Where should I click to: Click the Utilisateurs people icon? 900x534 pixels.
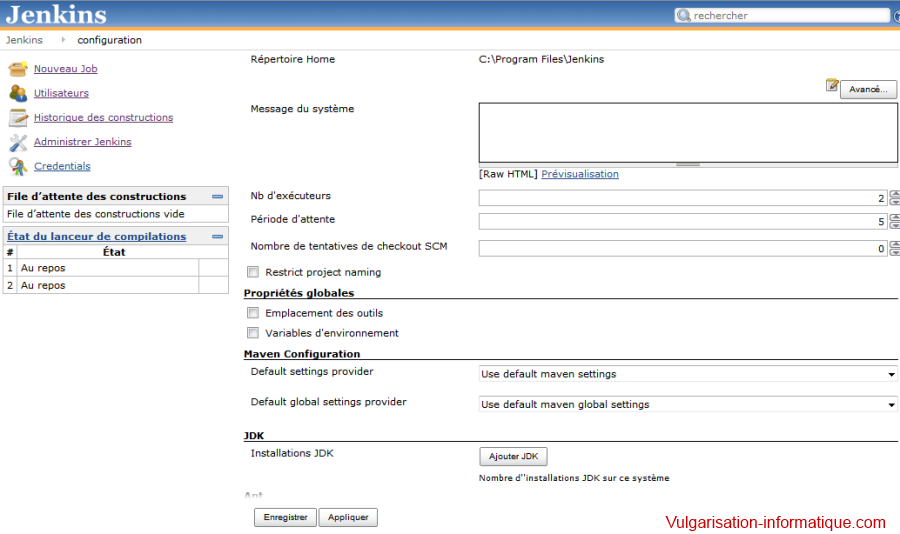tap(18, 93)
